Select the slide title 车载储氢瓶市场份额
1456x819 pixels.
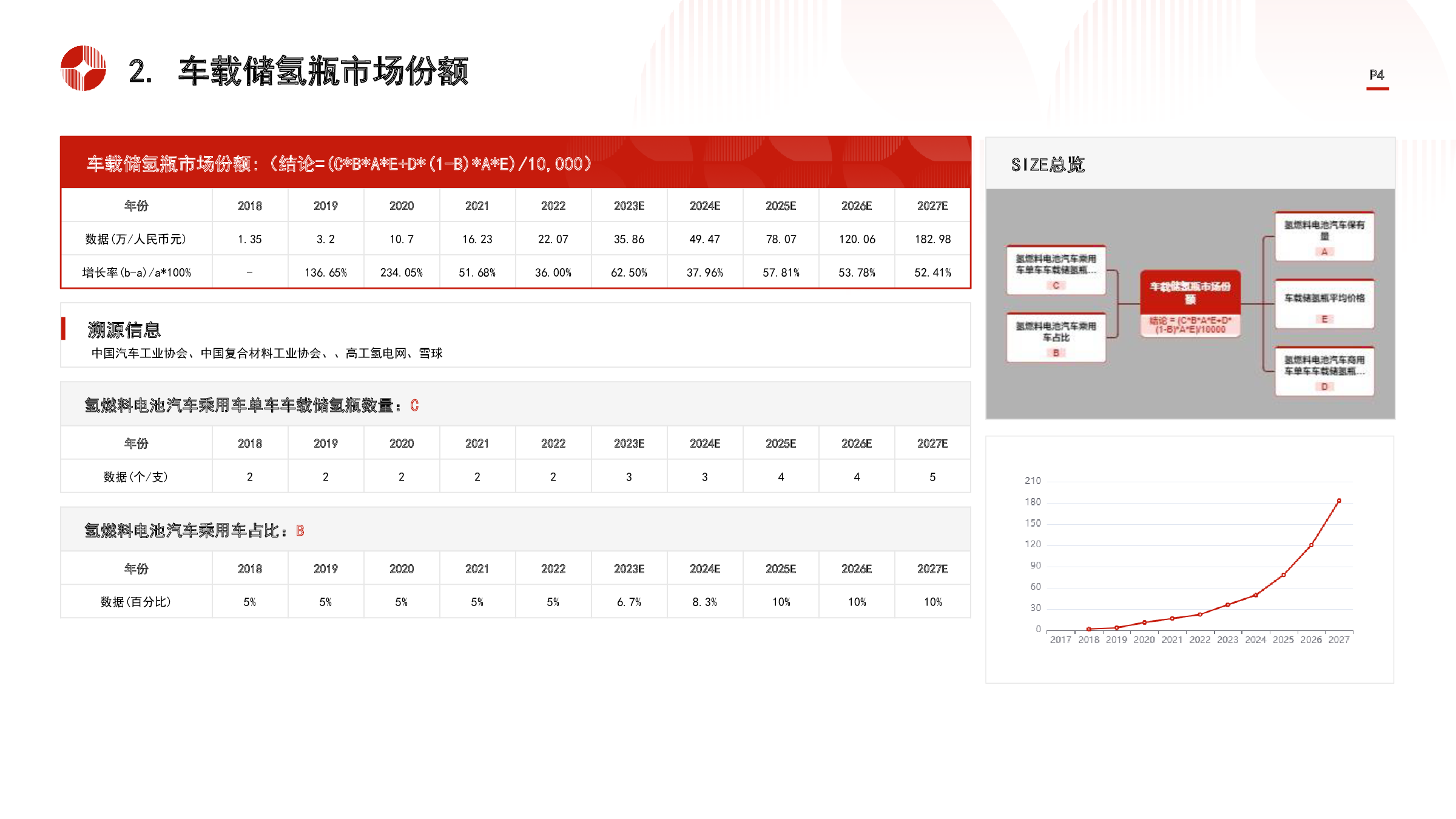[x=323, y=71]
